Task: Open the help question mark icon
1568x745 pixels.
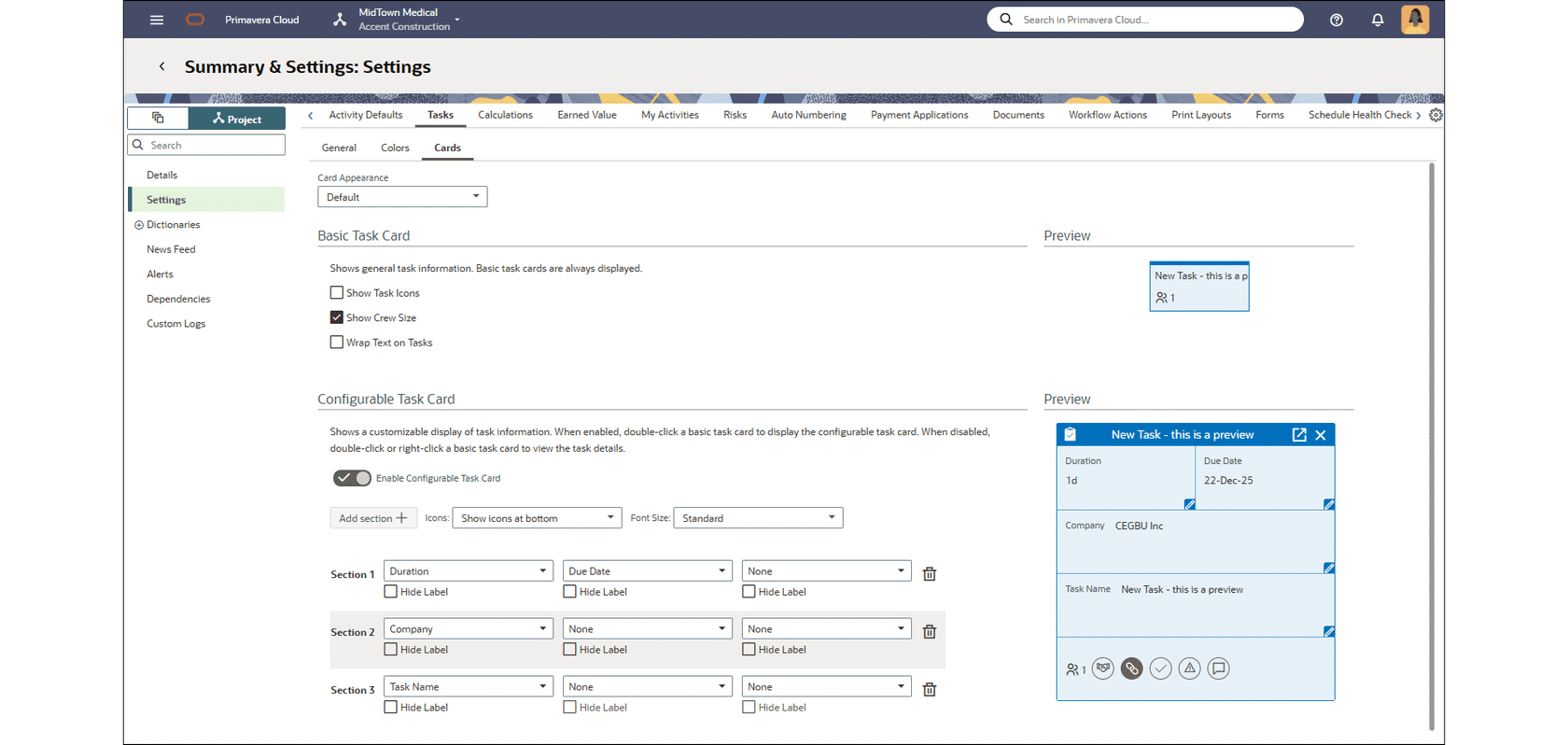Action: point(1336,20)
